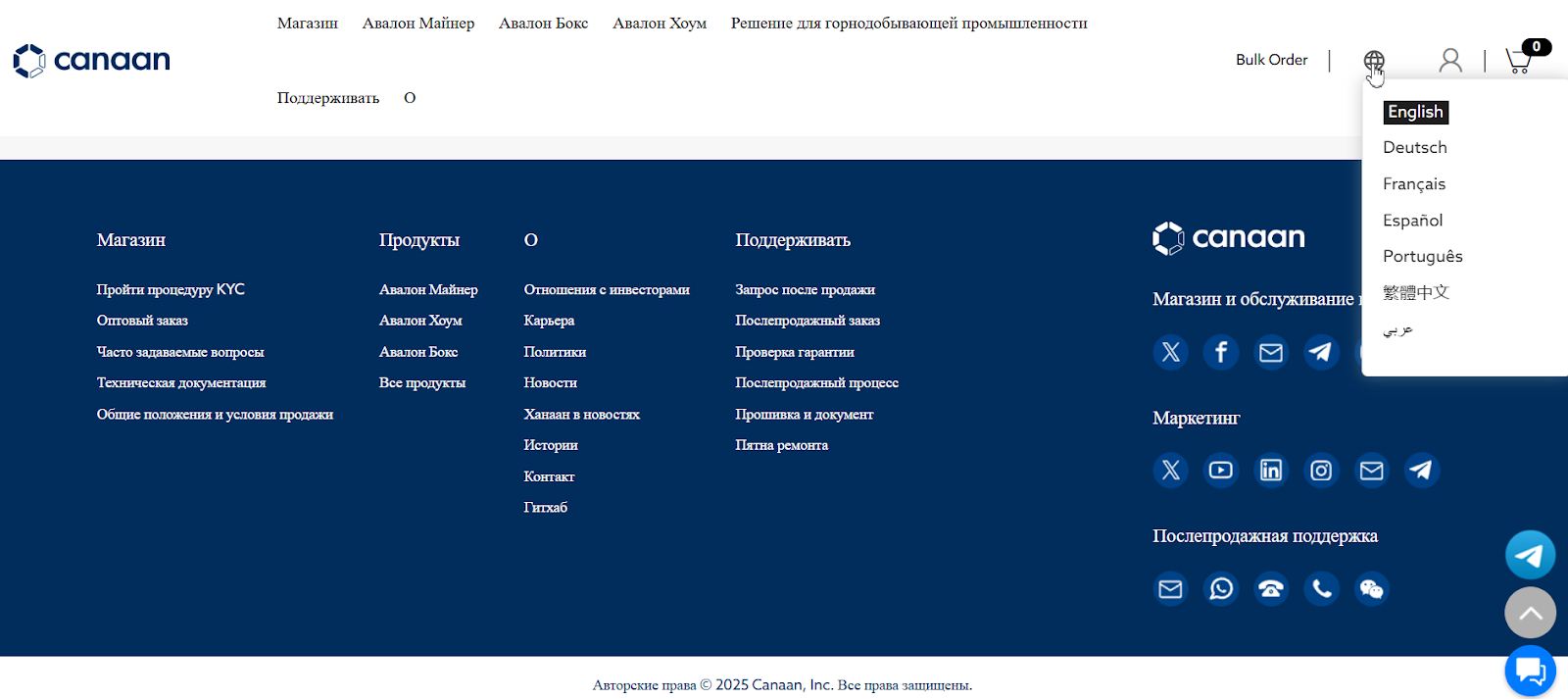The image size is (1568, 699).
Task: Open the Instagram icon under Маркетинг
Action: coord(1321,471)
